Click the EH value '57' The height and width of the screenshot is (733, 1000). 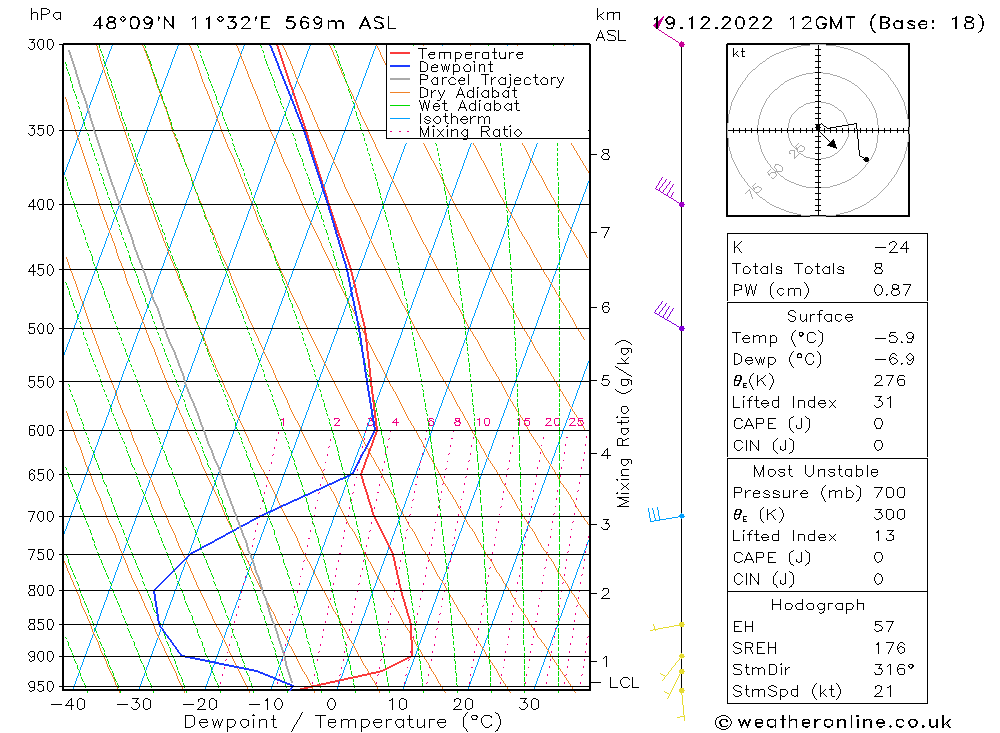coord(884,627)
